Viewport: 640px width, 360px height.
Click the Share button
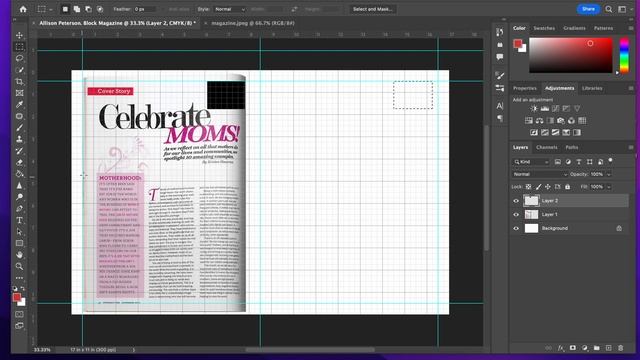pyautogui.click(x=588, y=9)
